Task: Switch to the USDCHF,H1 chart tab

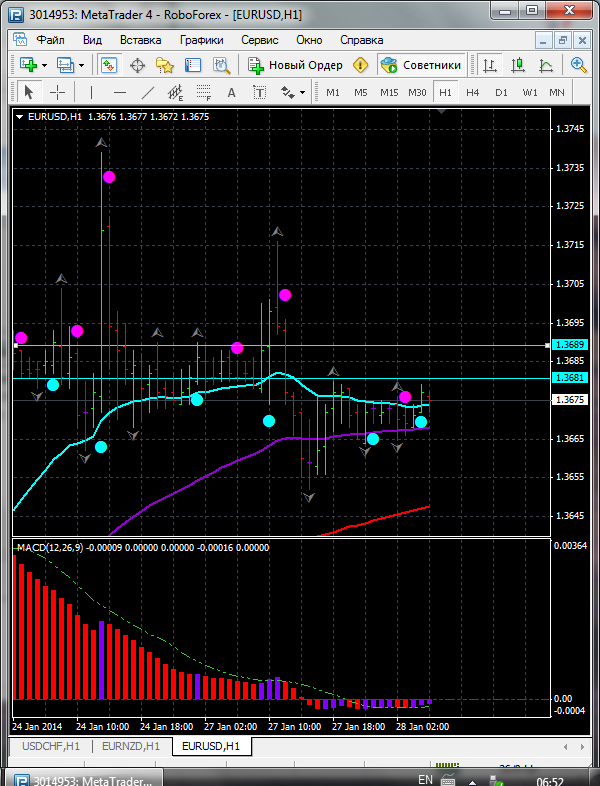Action: (x=51, y=746)
